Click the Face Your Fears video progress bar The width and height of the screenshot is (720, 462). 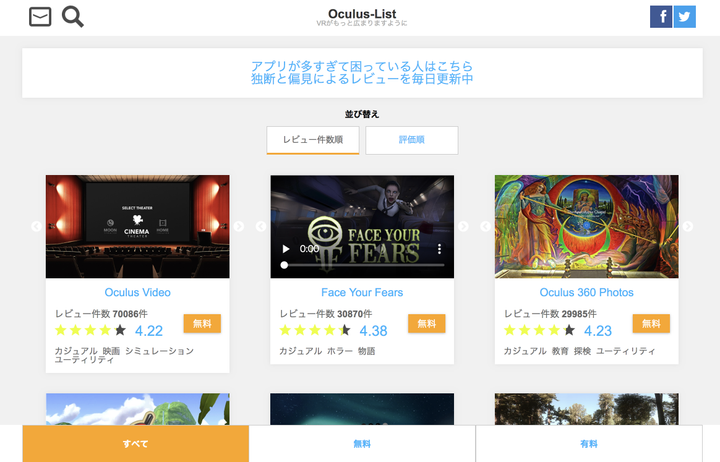tap(362, 265)
